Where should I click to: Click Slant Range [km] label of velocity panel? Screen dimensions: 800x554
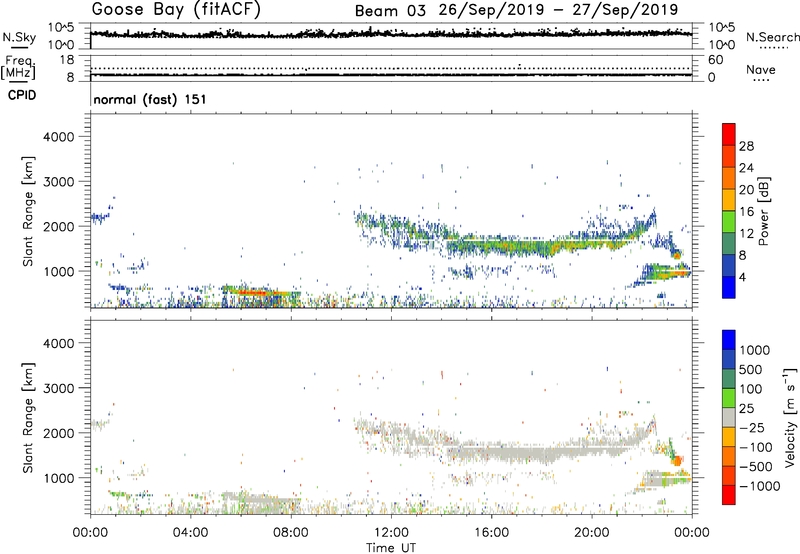coord(28,418)
